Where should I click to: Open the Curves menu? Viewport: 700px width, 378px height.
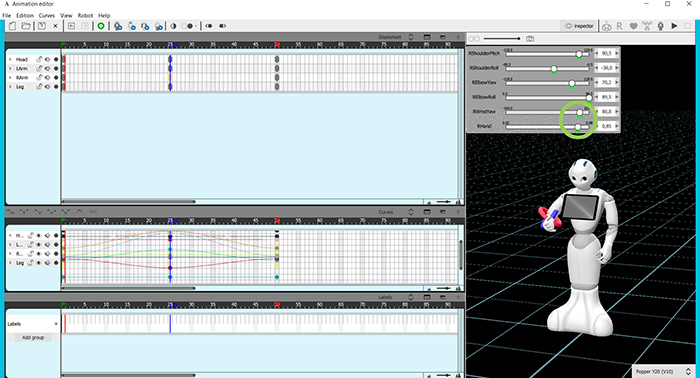tap(46, 15)
